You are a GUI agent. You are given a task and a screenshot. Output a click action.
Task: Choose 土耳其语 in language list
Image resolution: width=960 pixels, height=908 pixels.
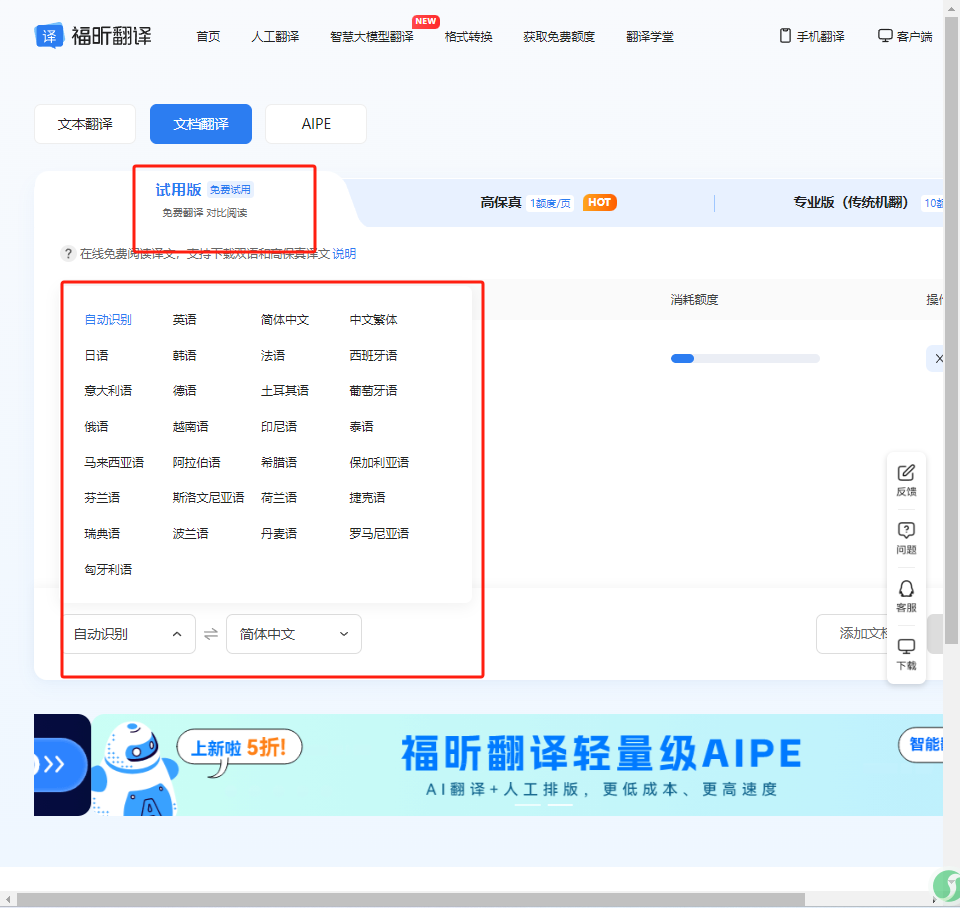(285, 391)
